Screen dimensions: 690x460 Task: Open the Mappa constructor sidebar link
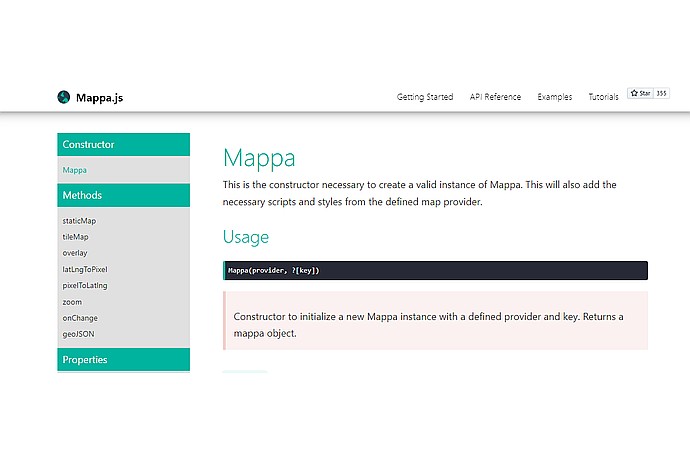(74, 170)
